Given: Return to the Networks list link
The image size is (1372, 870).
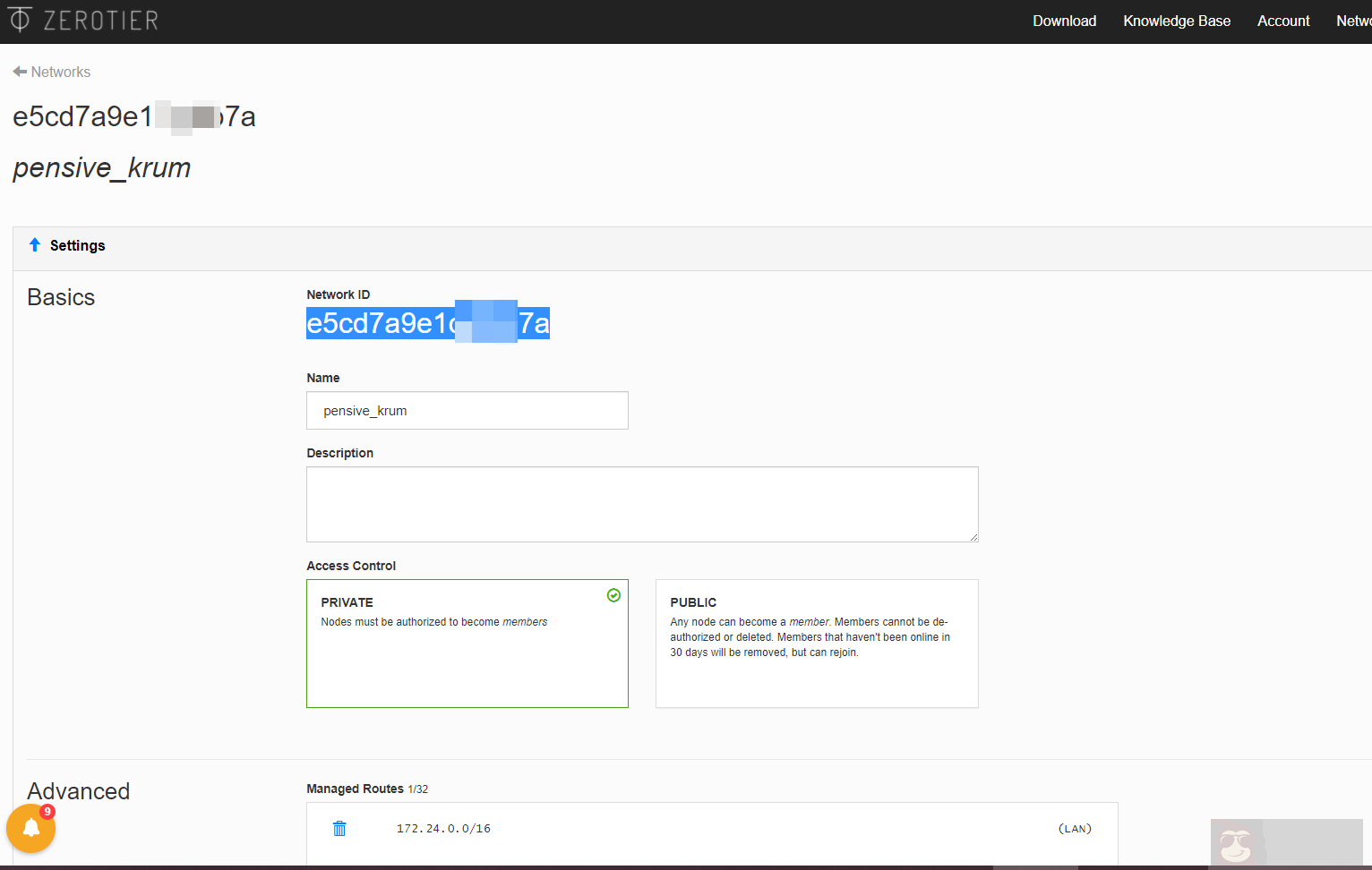Looking at the screenshot, I should point(60,72).
